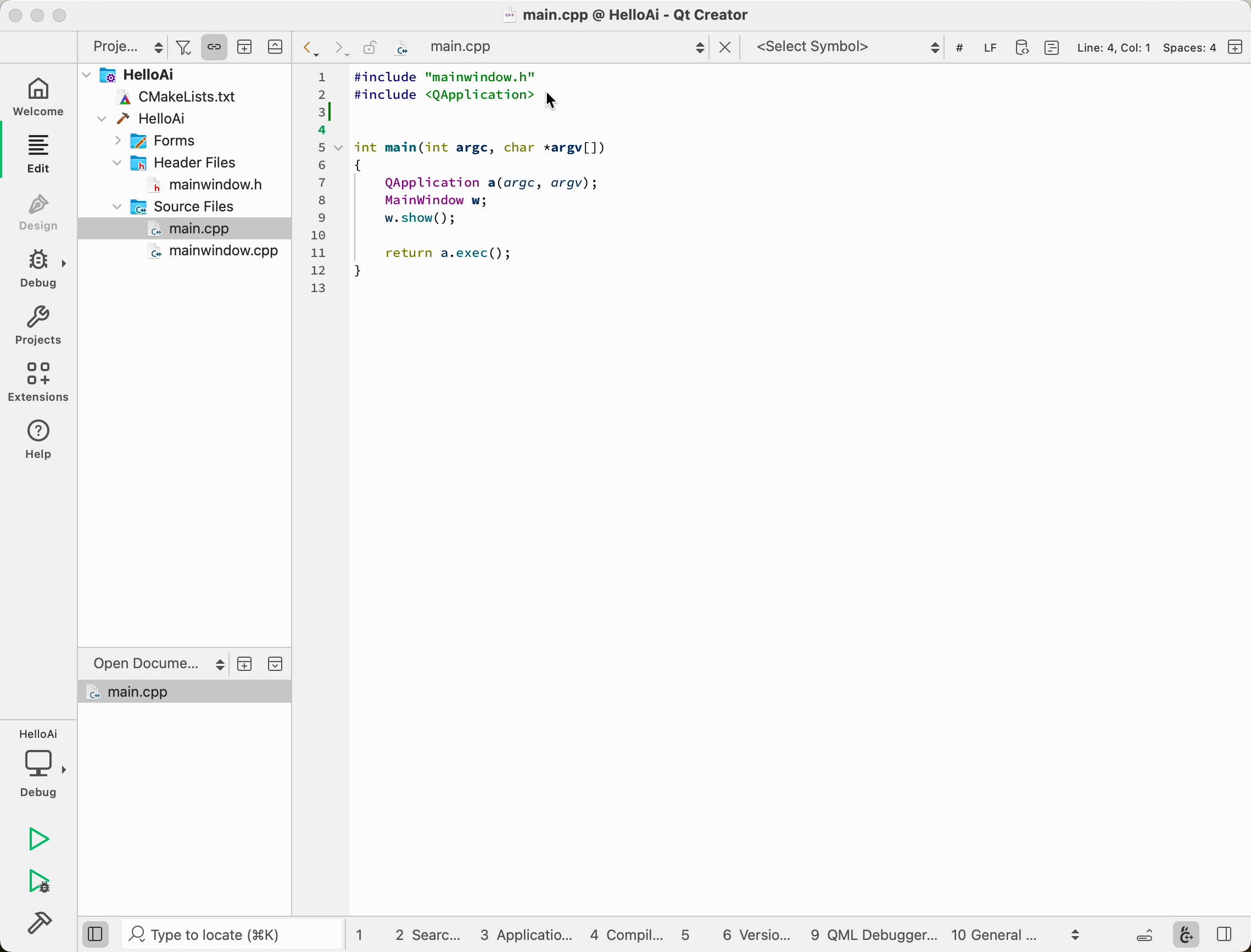Screen dimensions: 1251x952
Task: Open CMakeLists.txt in project tree
Action: click(184, 97)
